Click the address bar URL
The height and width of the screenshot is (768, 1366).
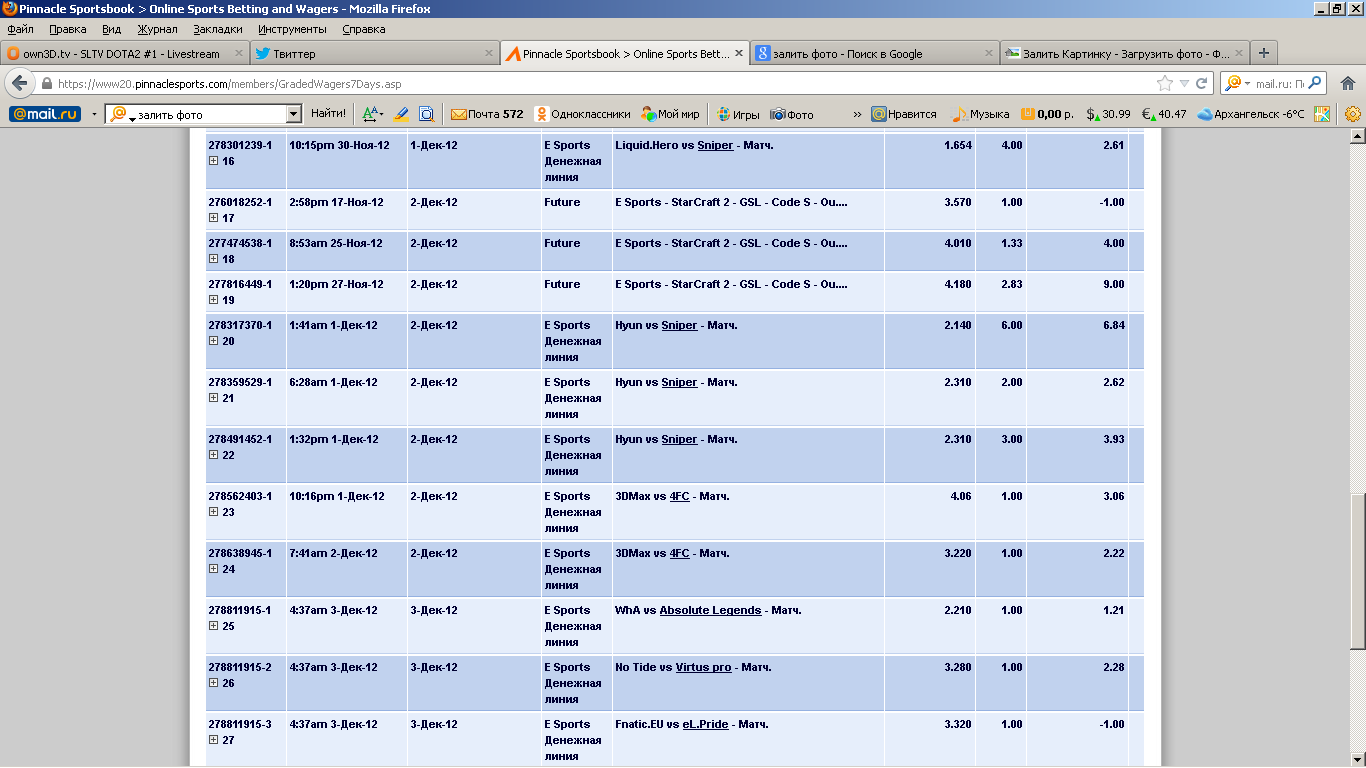pos(229,84)
